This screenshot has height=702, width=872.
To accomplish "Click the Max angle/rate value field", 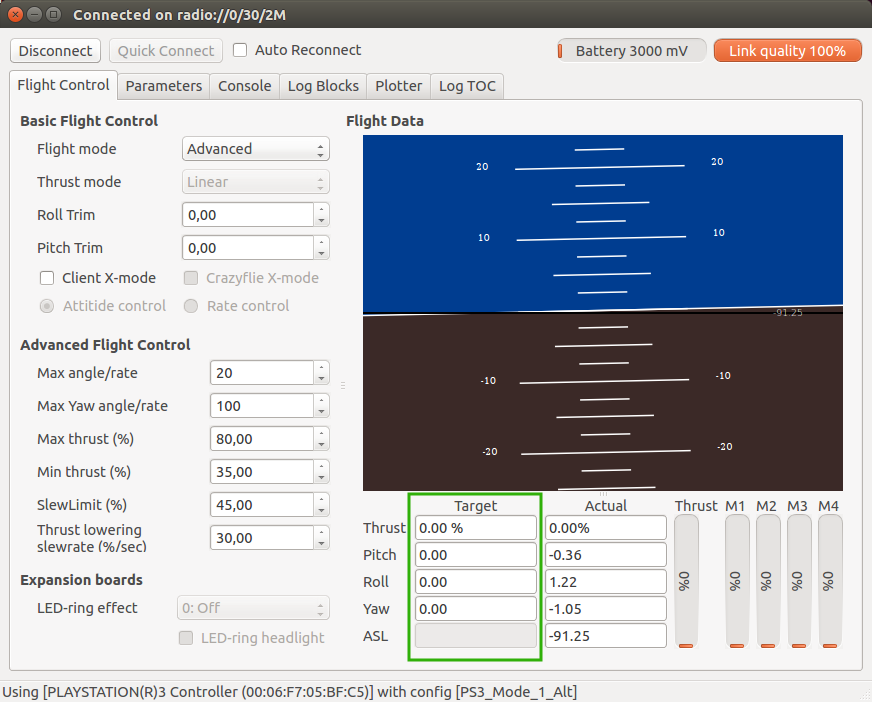I will click(x=261, y=373).
